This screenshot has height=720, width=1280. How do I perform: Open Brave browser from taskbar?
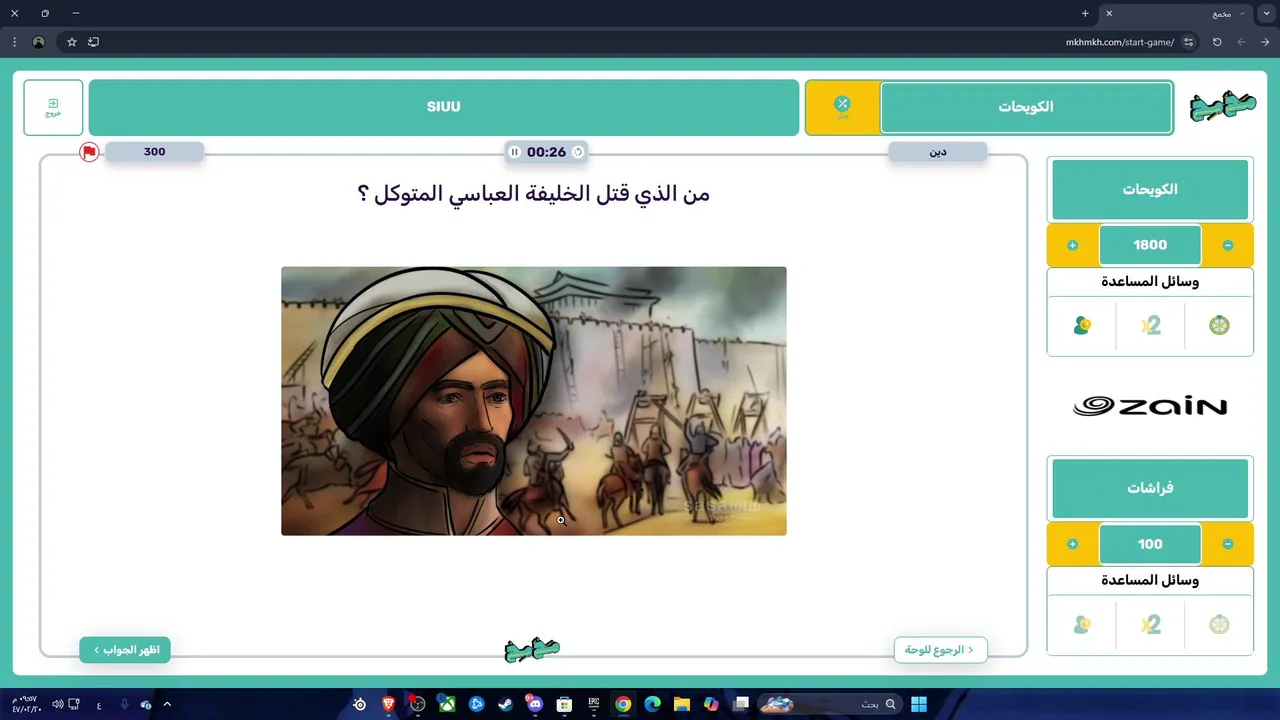coord(388,704)
